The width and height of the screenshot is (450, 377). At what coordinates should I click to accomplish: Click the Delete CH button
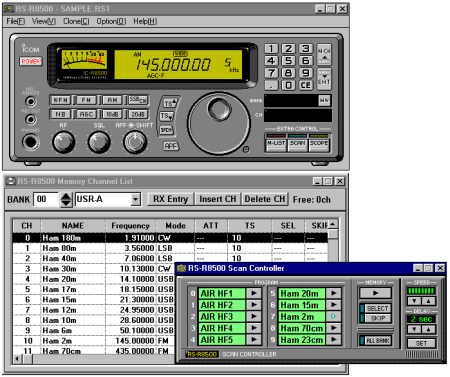[x=265, y=199]
